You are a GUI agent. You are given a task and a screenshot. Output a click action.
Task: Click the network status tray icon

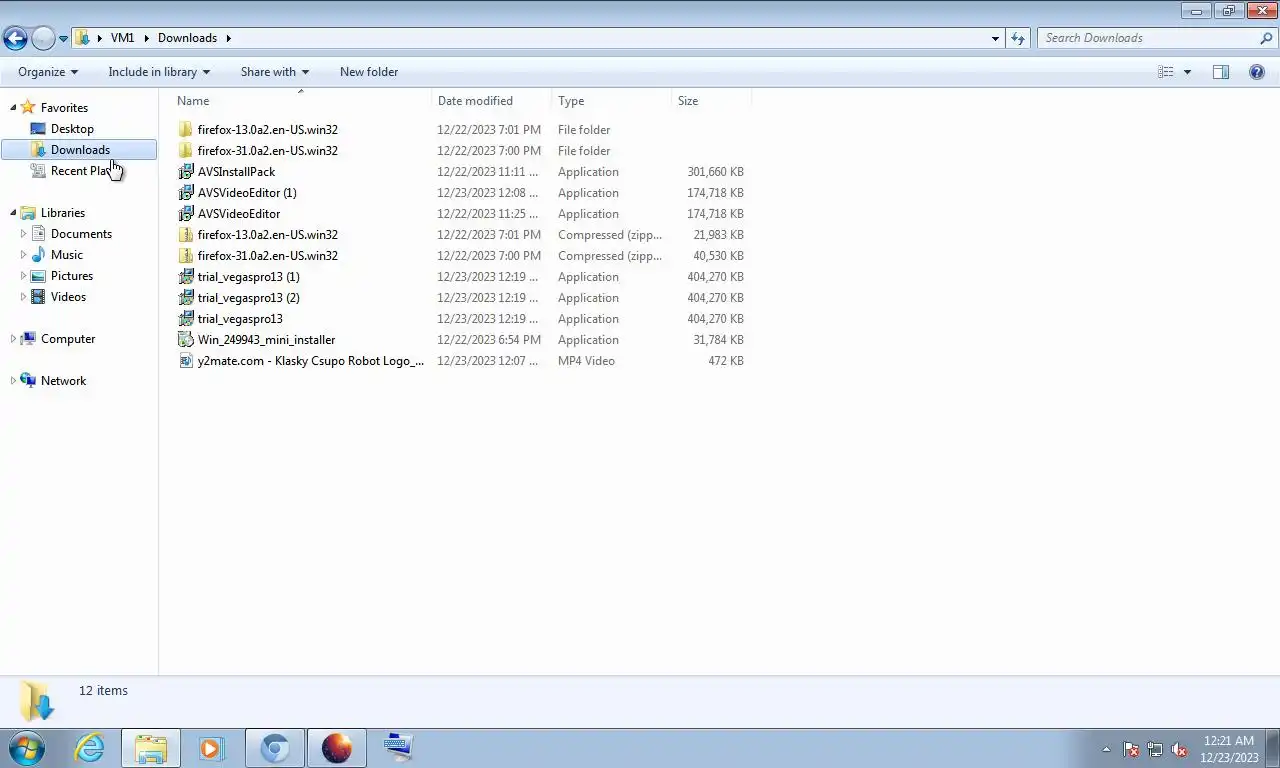1155,749
